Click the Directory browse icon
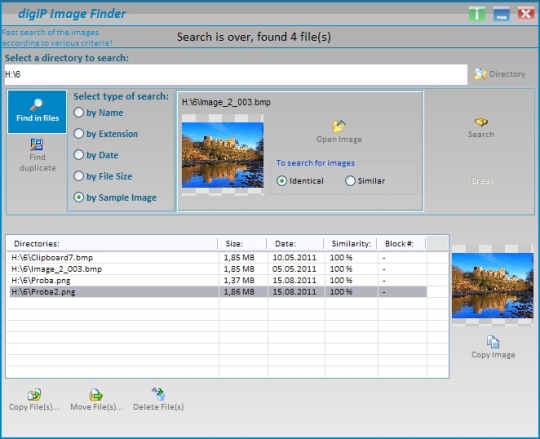 point(480,74)
